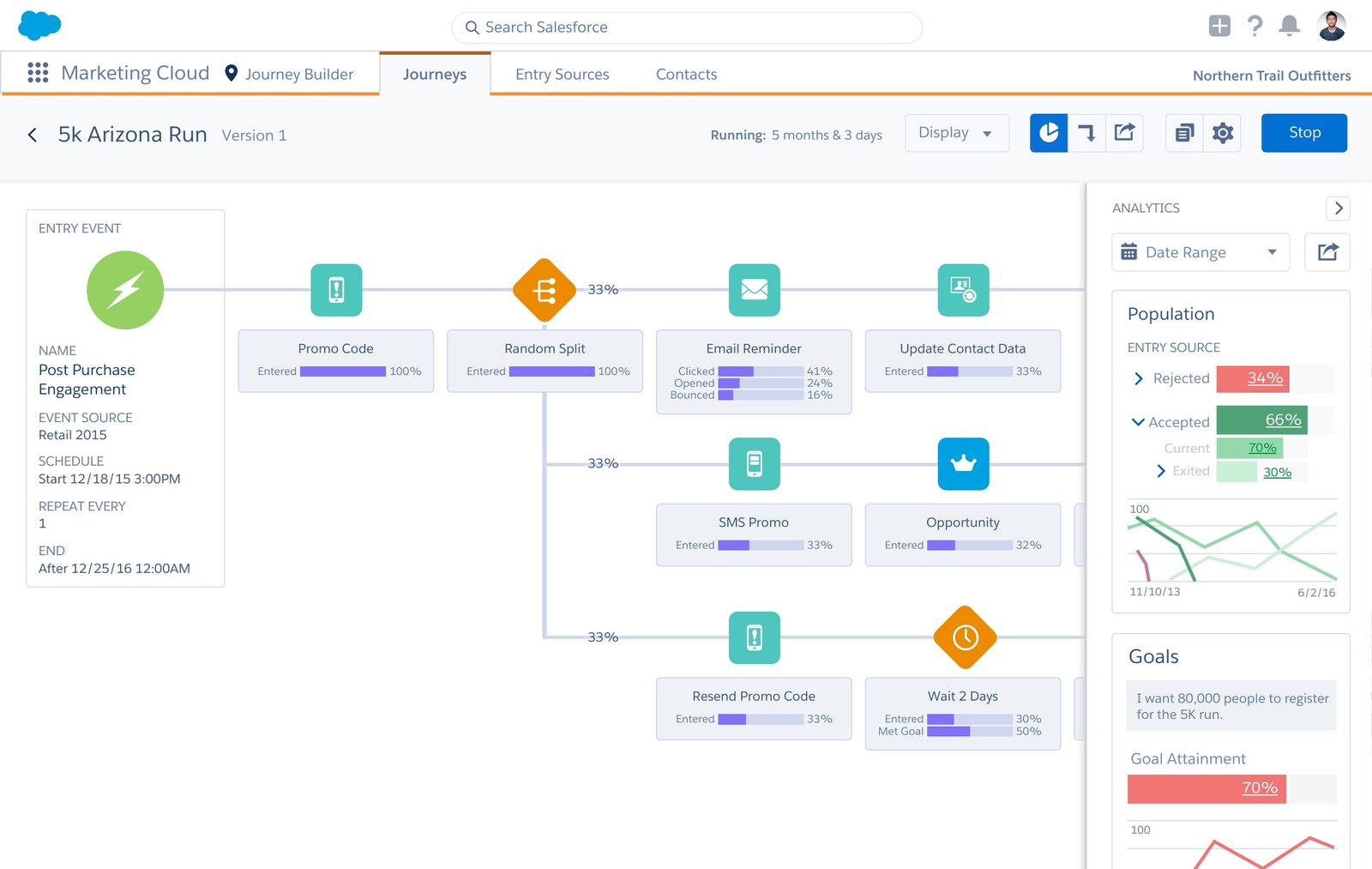Select the SMS Promo phone icon

755,464
